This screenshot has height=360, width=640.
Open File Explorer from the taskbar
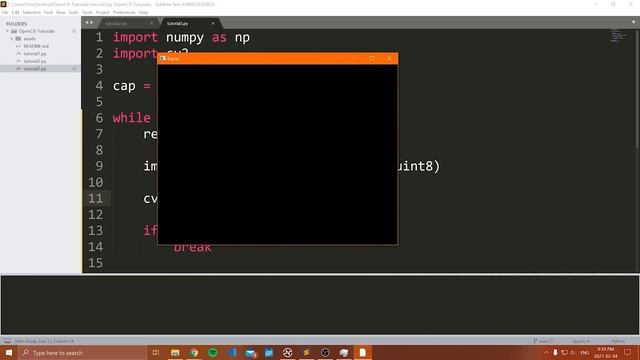175,353
